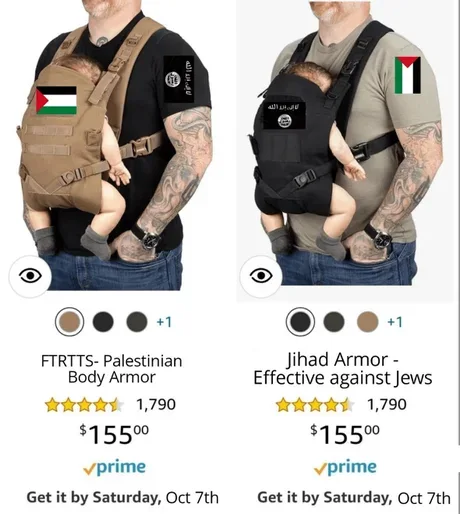
Task: Select the tan swatch under the left product
Action: 69,322
